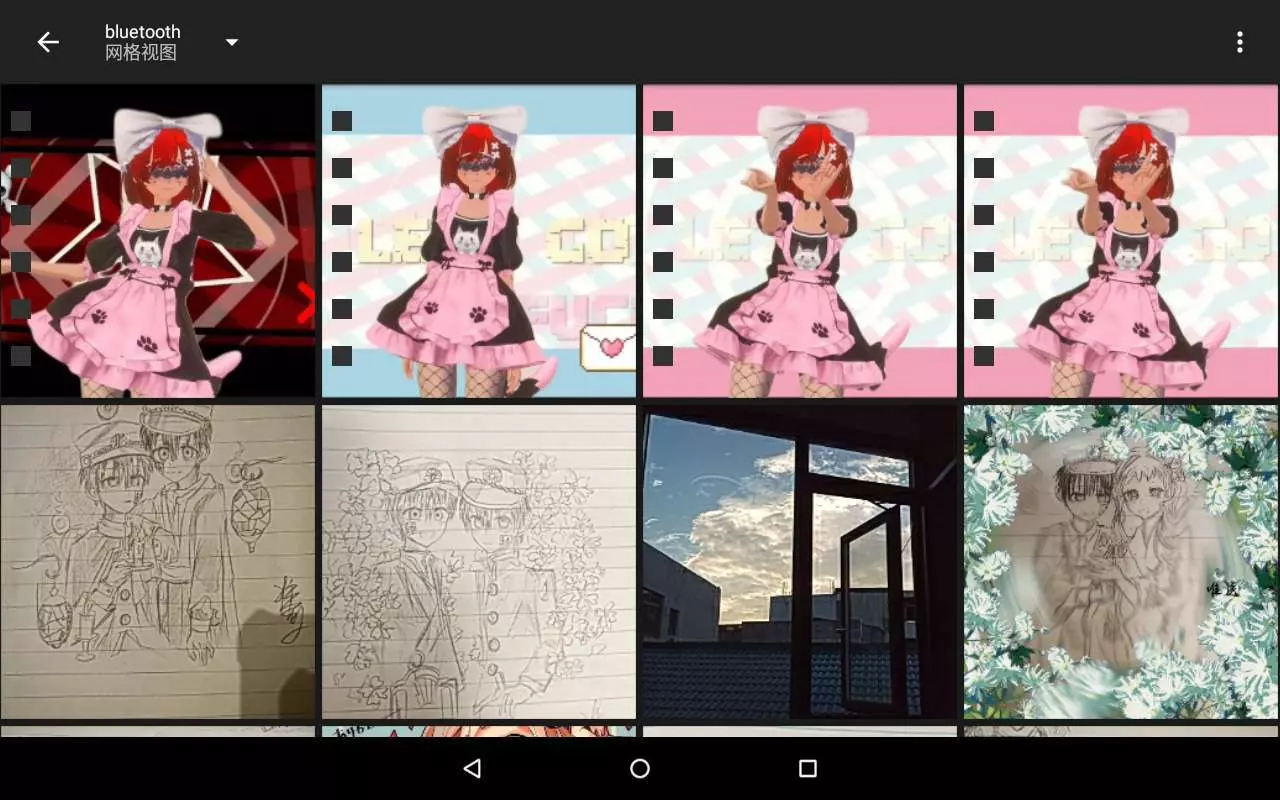Image resolution: width=1280 pixels, height=800 pixels.
Task: Tap the Android home circle button
Action: (x=640, y=768)
